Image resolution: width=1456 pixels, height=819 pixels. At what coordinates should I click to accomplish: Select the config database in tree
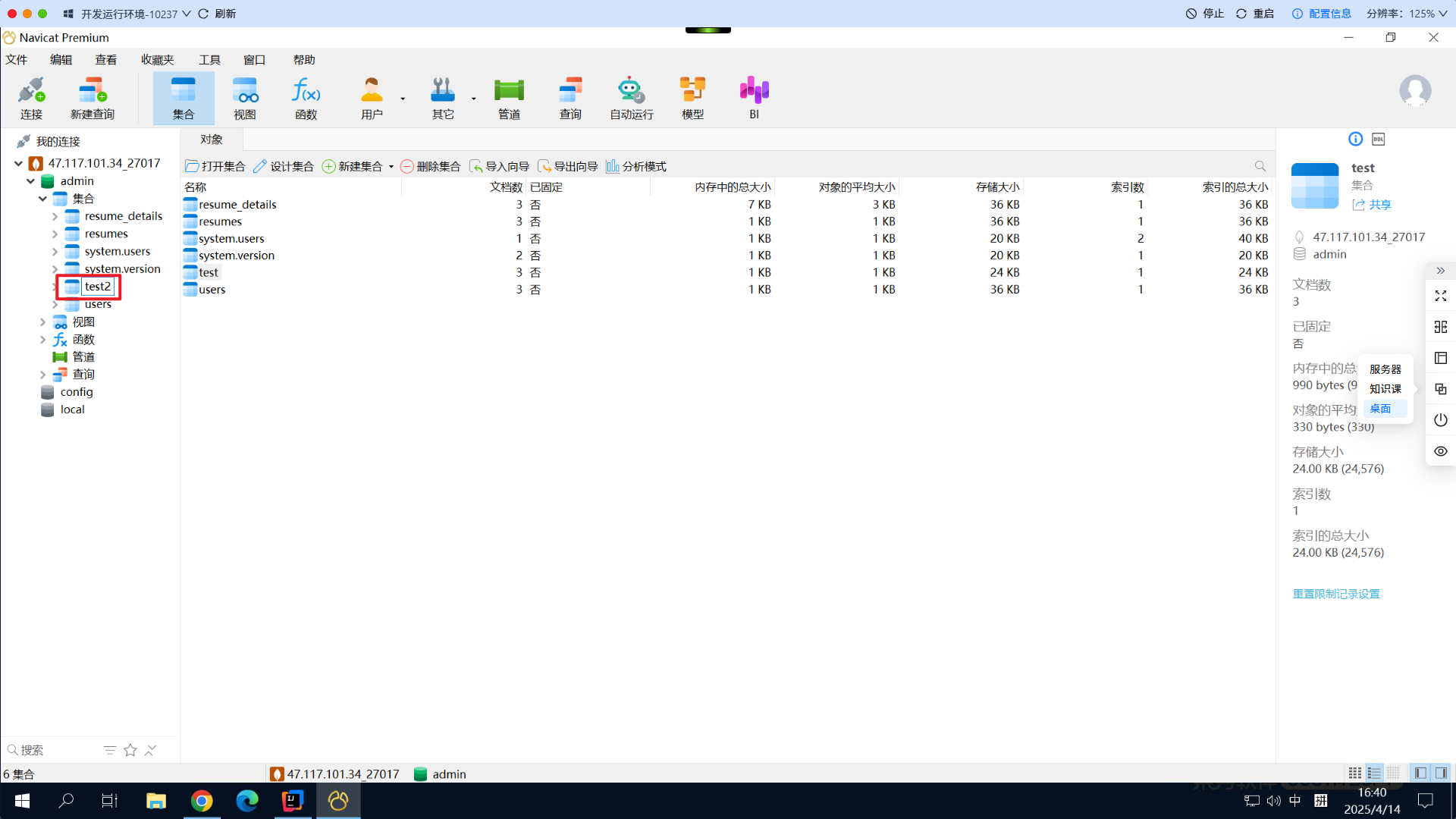pyautogui.click(x=77, y=392)
